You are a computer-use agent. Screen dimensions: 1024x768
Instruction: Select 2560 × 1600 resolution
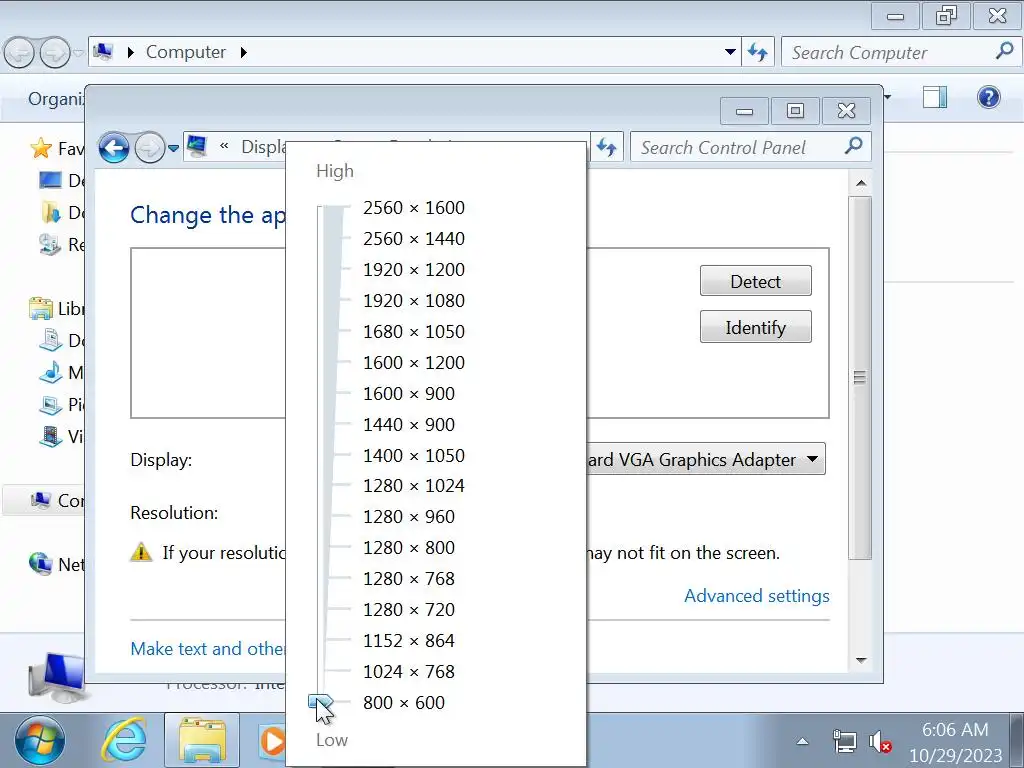(x=413, y=208)
